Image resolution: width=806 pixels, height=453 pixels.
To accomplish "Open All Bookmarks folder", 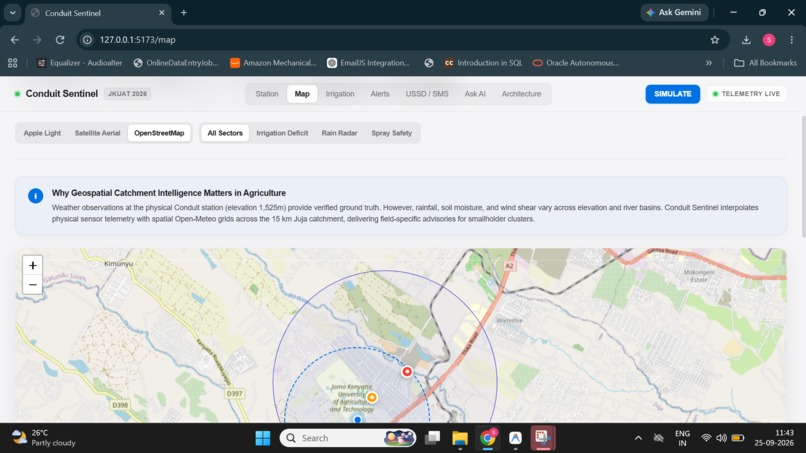I will tap(765, 63).
